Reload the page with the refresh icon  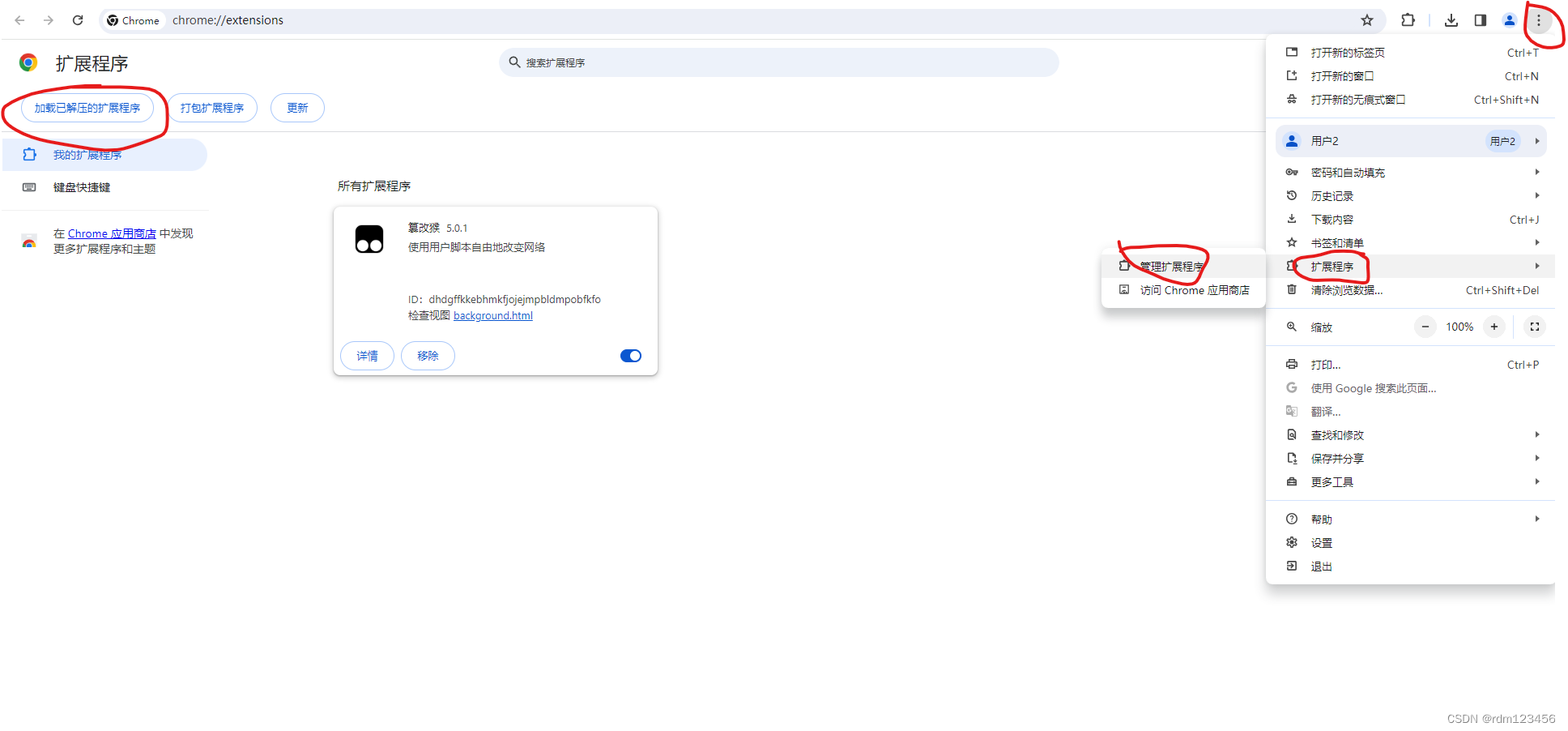click(x=78, y=20)
